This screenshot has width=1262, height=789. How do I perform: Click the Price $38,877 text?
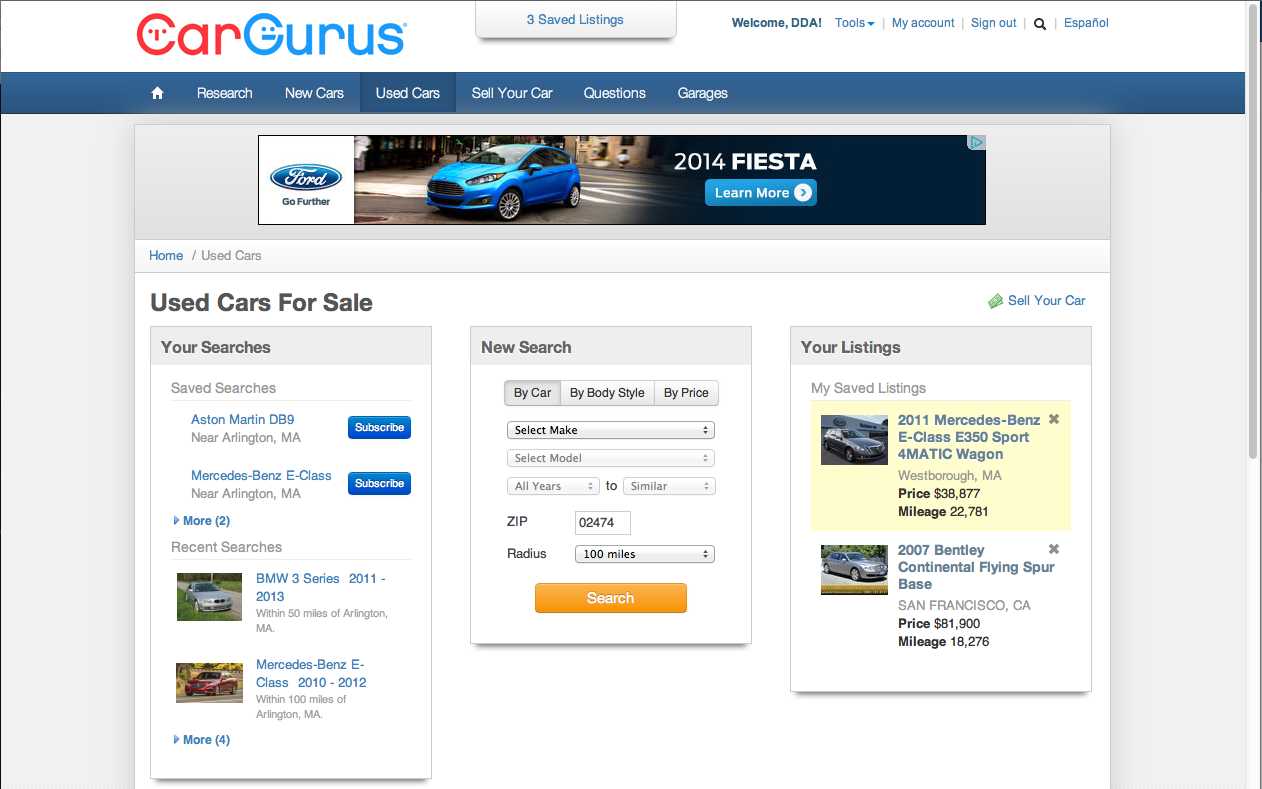pos(939,494)
